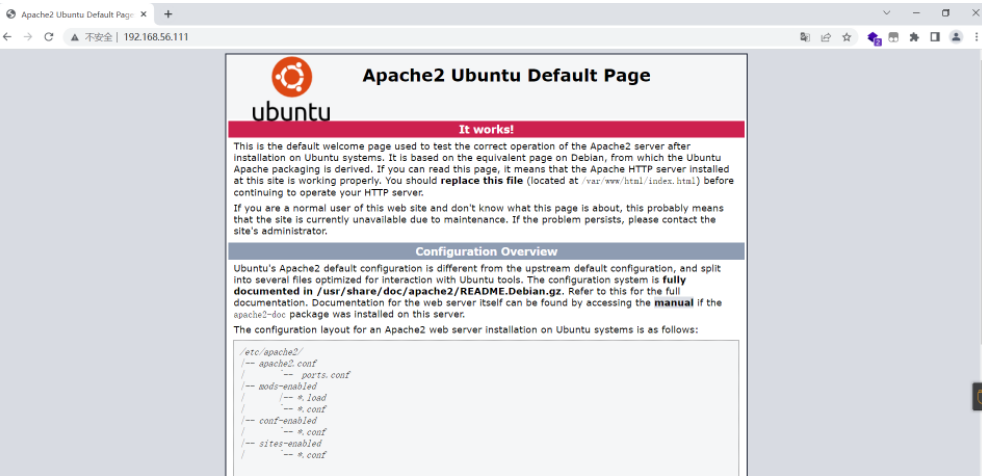Click the floating widget at right edge
982x476 pixels.
(x=977, y=396)
